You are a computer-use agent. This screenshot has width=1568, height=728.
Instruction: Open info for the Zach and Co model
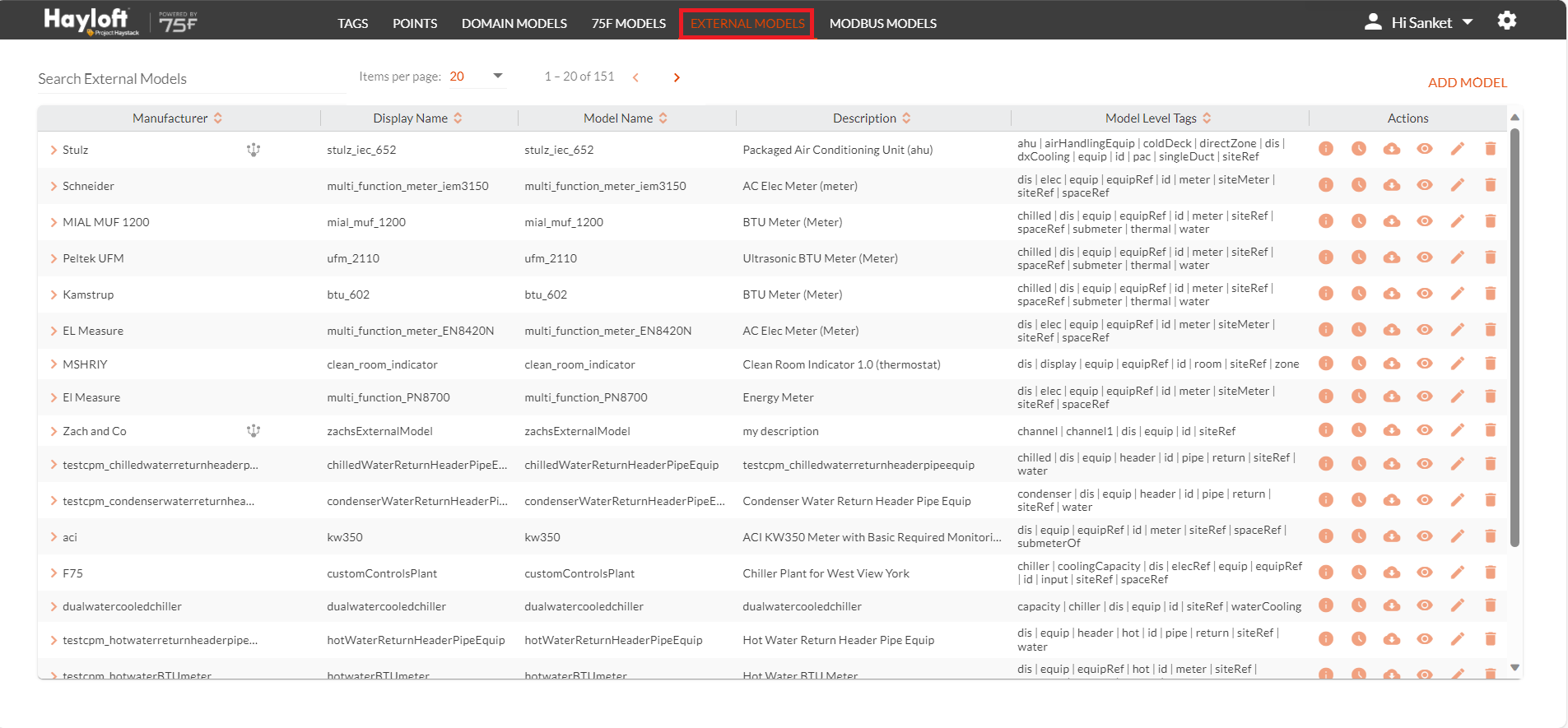point(1325,430)
